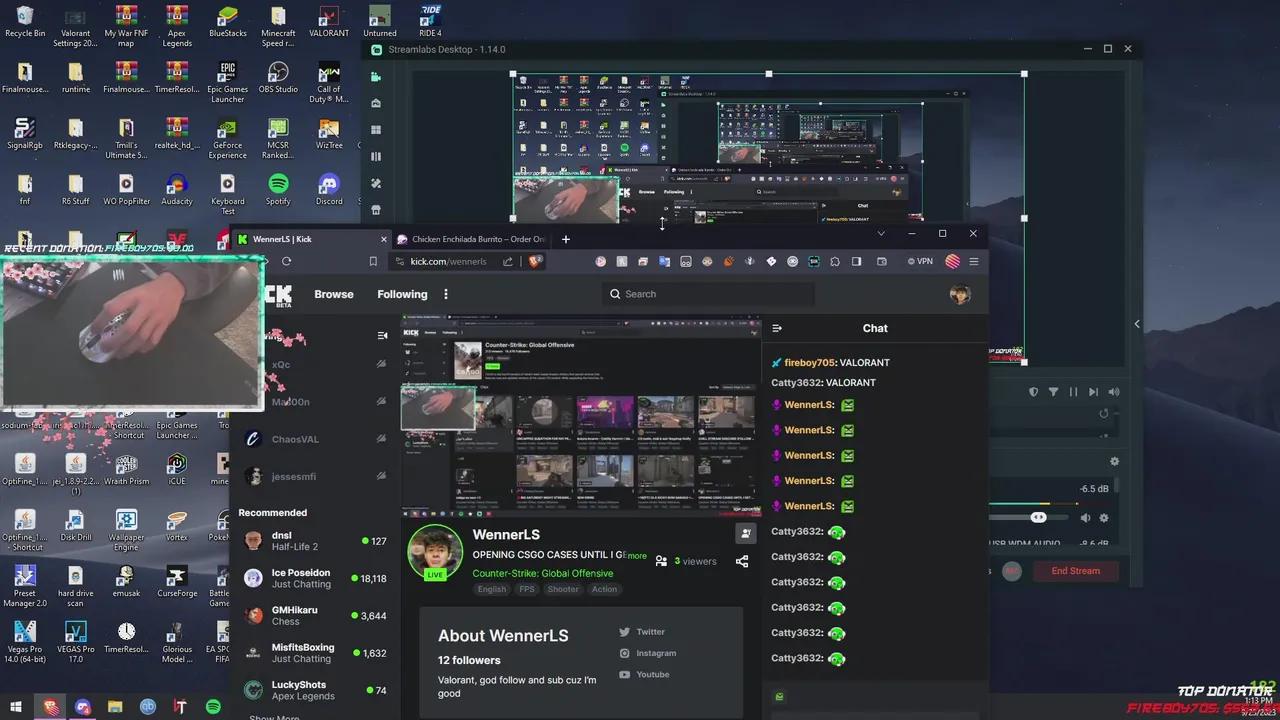The height and width of the screenshot is (720, 1280).
Task: Open Kick user avatar menu
Action: point(960,294)
